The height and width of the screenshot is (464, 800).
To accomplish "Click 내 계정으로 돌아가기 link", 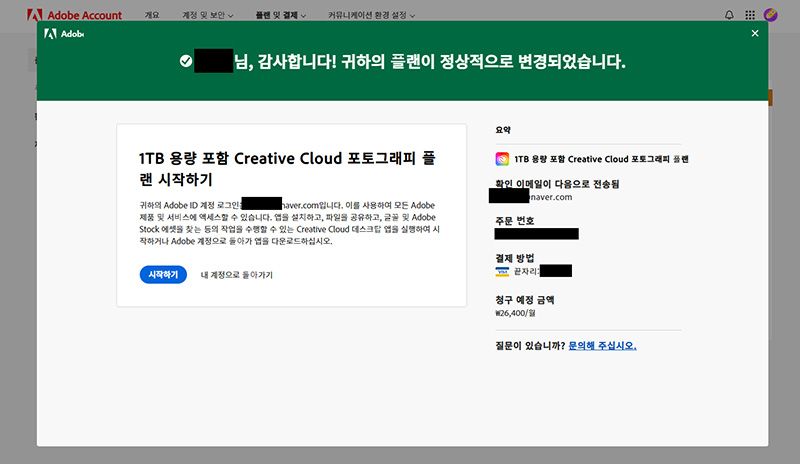I will click(x=237, y=275).
